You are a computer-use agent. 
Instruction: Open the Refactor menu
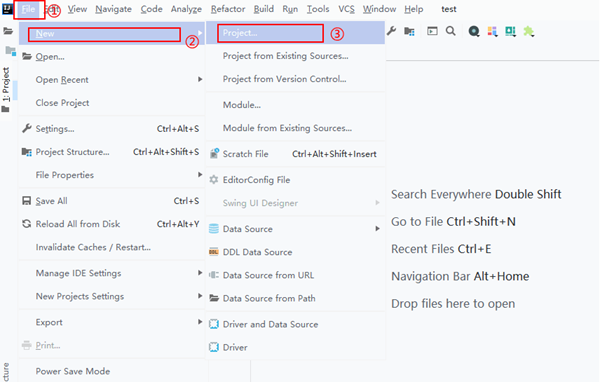click(228, 9)
